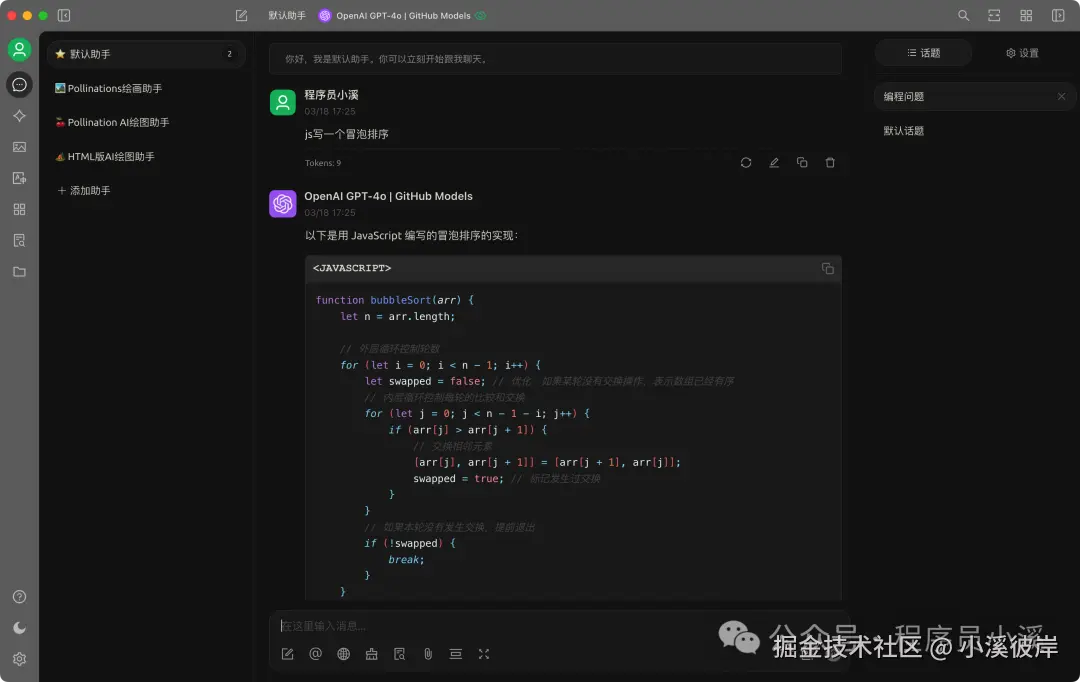Viewport: 1080px width, 682px height.
Task: Toggle the dark mode moon icon
Action: click(x=19, y=628)
